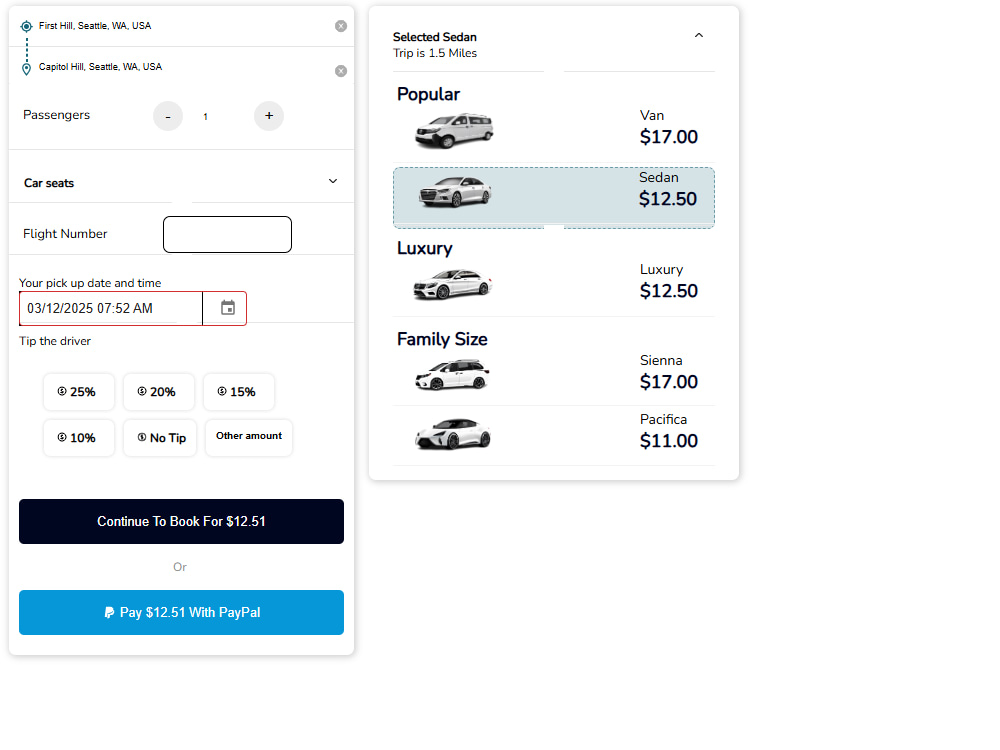Screen dimensions: 1000x750
Task: Choose the 15% tip option
Action: [239, 392]
